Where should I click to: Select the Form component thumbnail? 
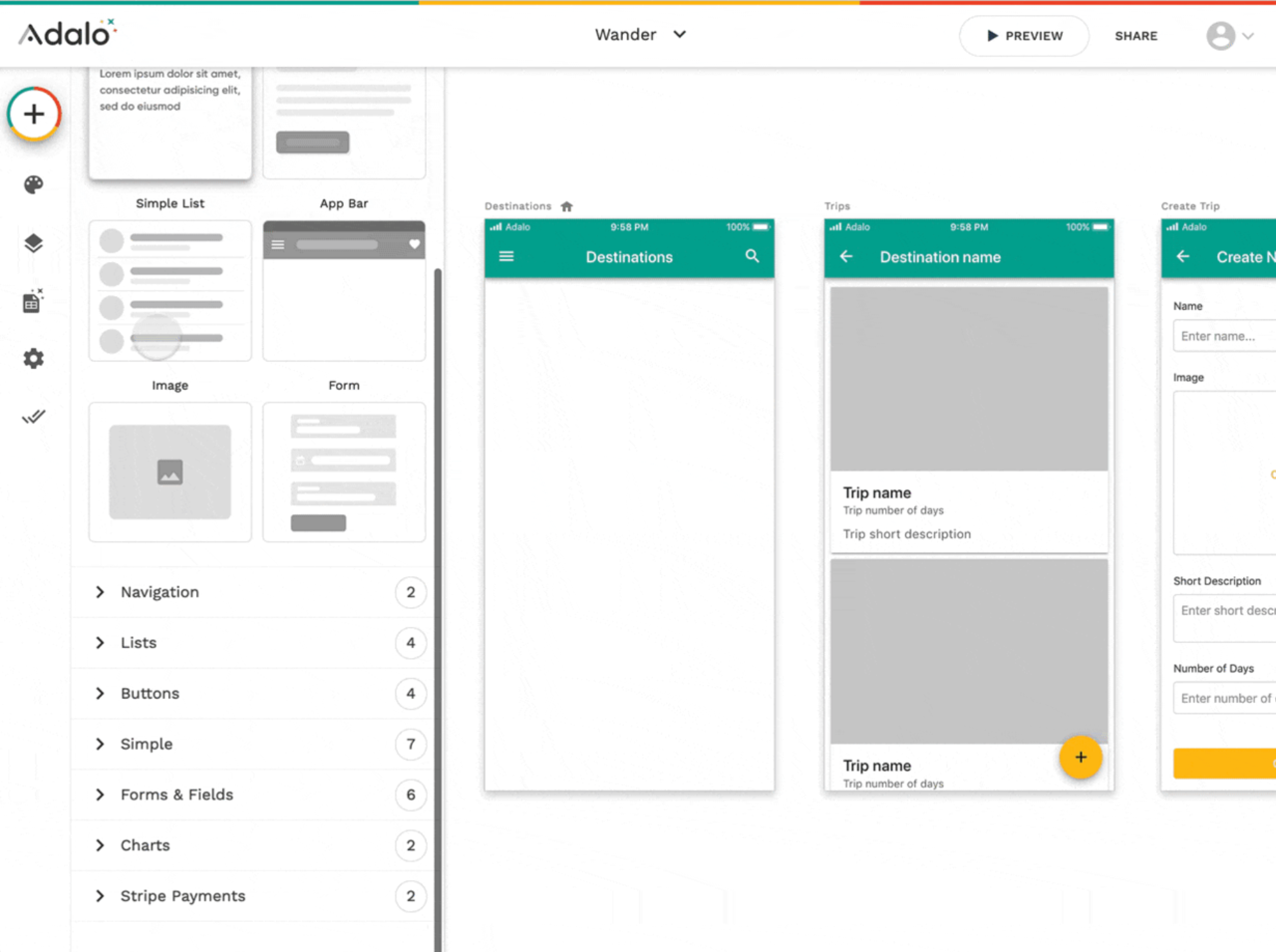click(344, 473)
